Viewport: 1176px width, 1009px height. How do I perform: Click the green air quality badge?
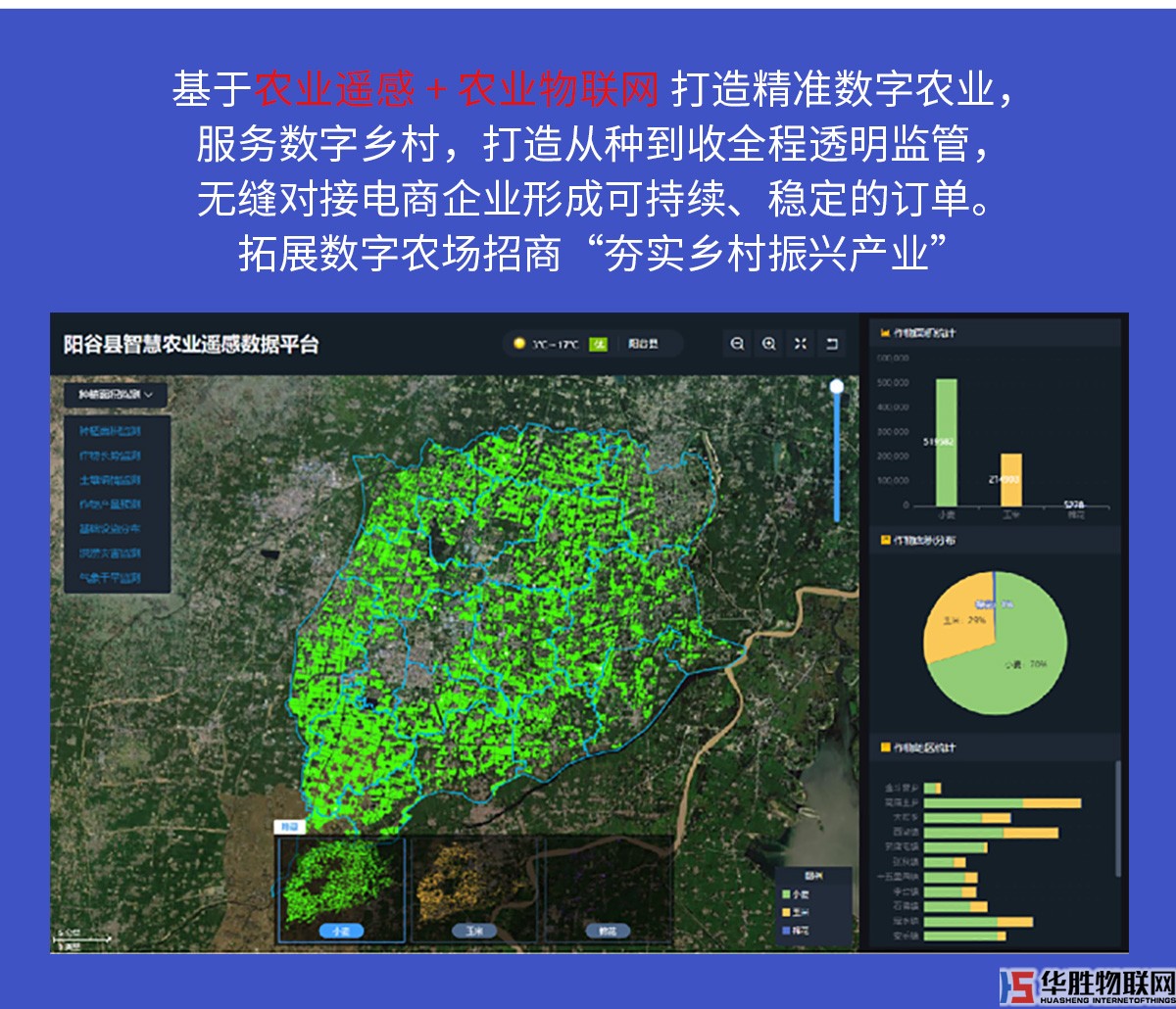[599, 345]
